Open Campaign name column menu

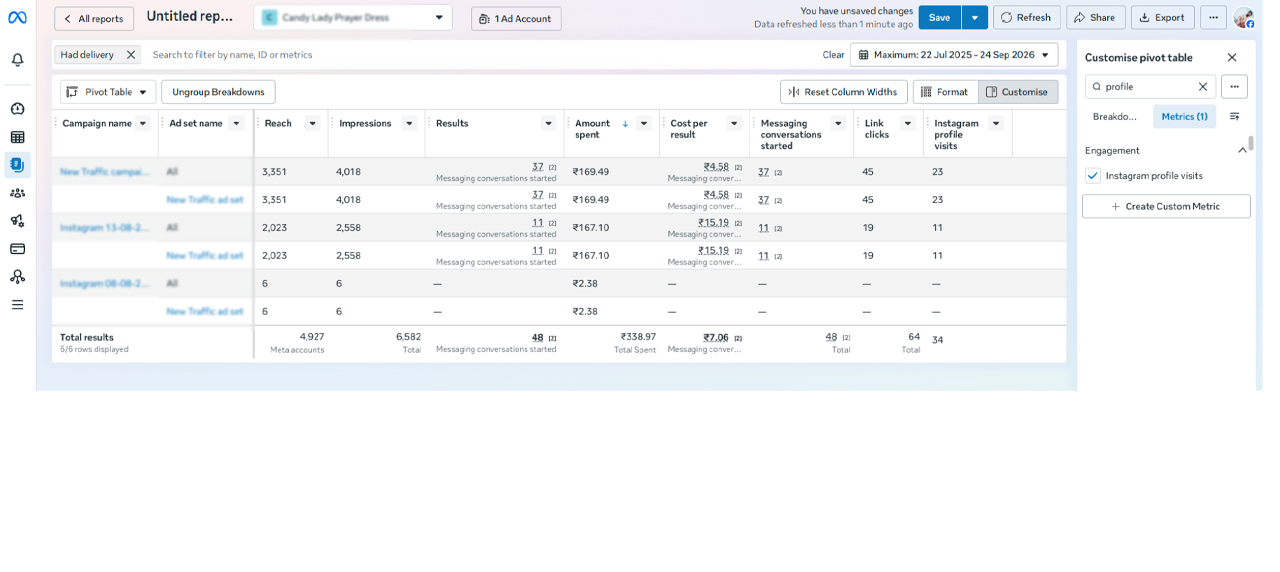143,124
